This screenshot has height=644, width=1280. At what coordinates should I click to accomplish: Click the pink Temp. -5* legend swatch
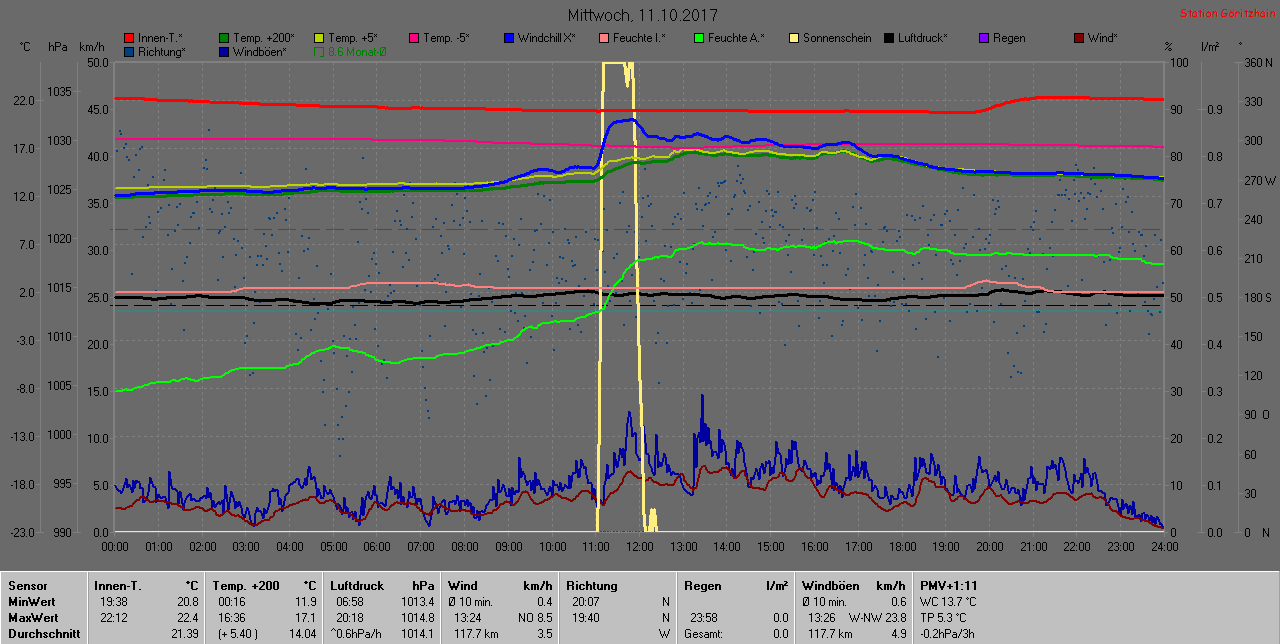point(413,38)
